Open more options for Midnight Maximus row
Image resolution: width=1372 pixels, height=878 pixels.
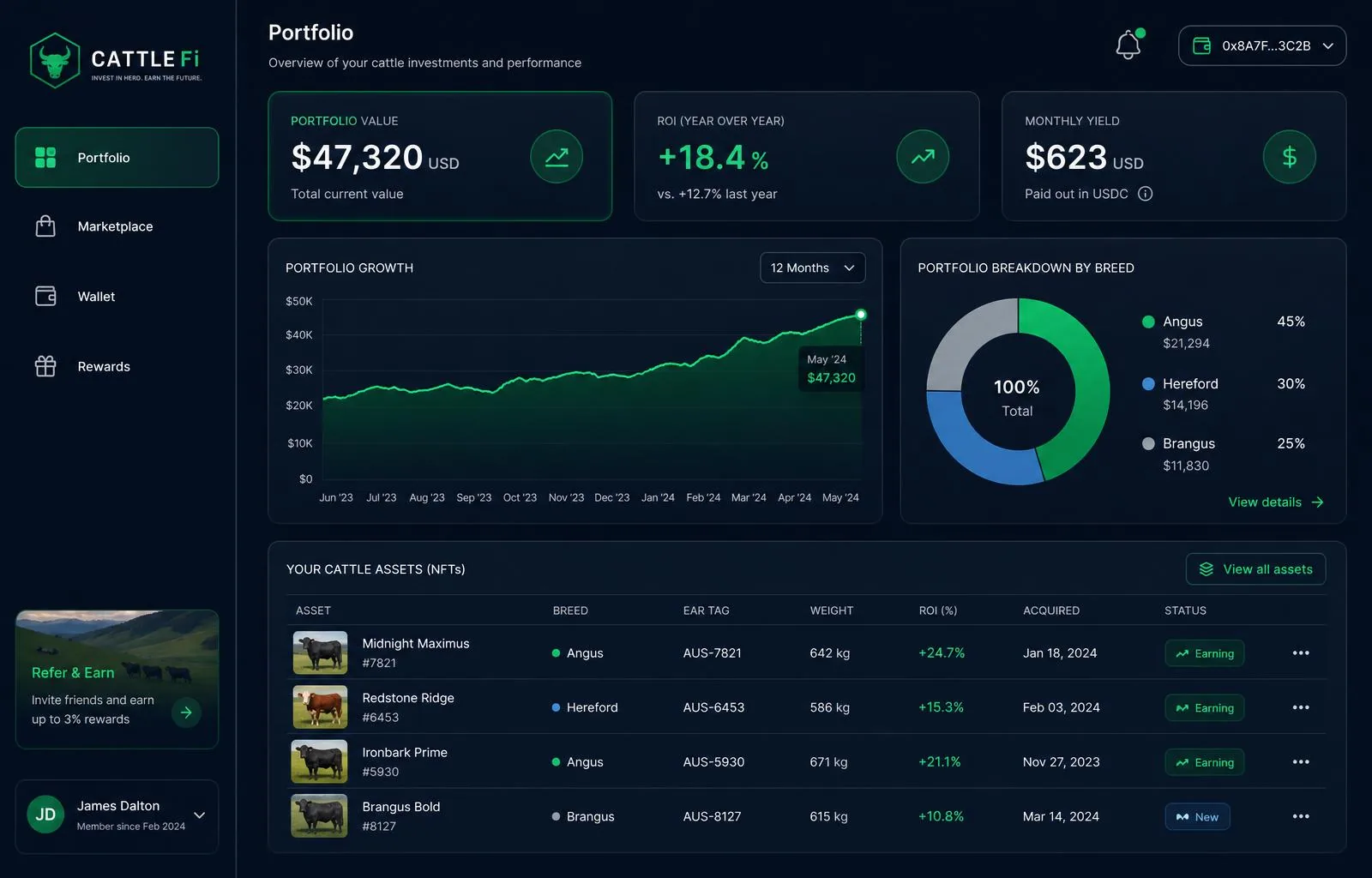tap(1301, 653)
